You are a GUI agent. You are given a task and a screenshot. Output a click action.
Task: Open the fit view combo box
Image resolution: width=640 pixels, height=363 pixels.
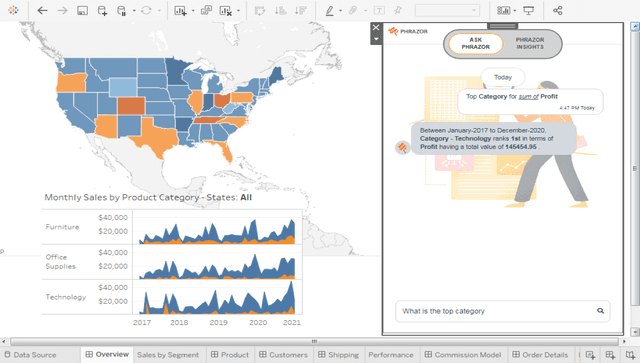(447, 11)
